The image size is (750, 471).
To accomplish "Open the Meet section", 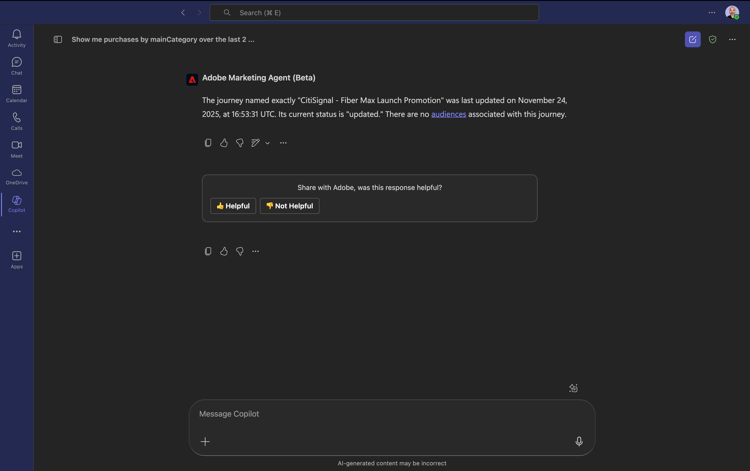I will (x=17, y=149).
